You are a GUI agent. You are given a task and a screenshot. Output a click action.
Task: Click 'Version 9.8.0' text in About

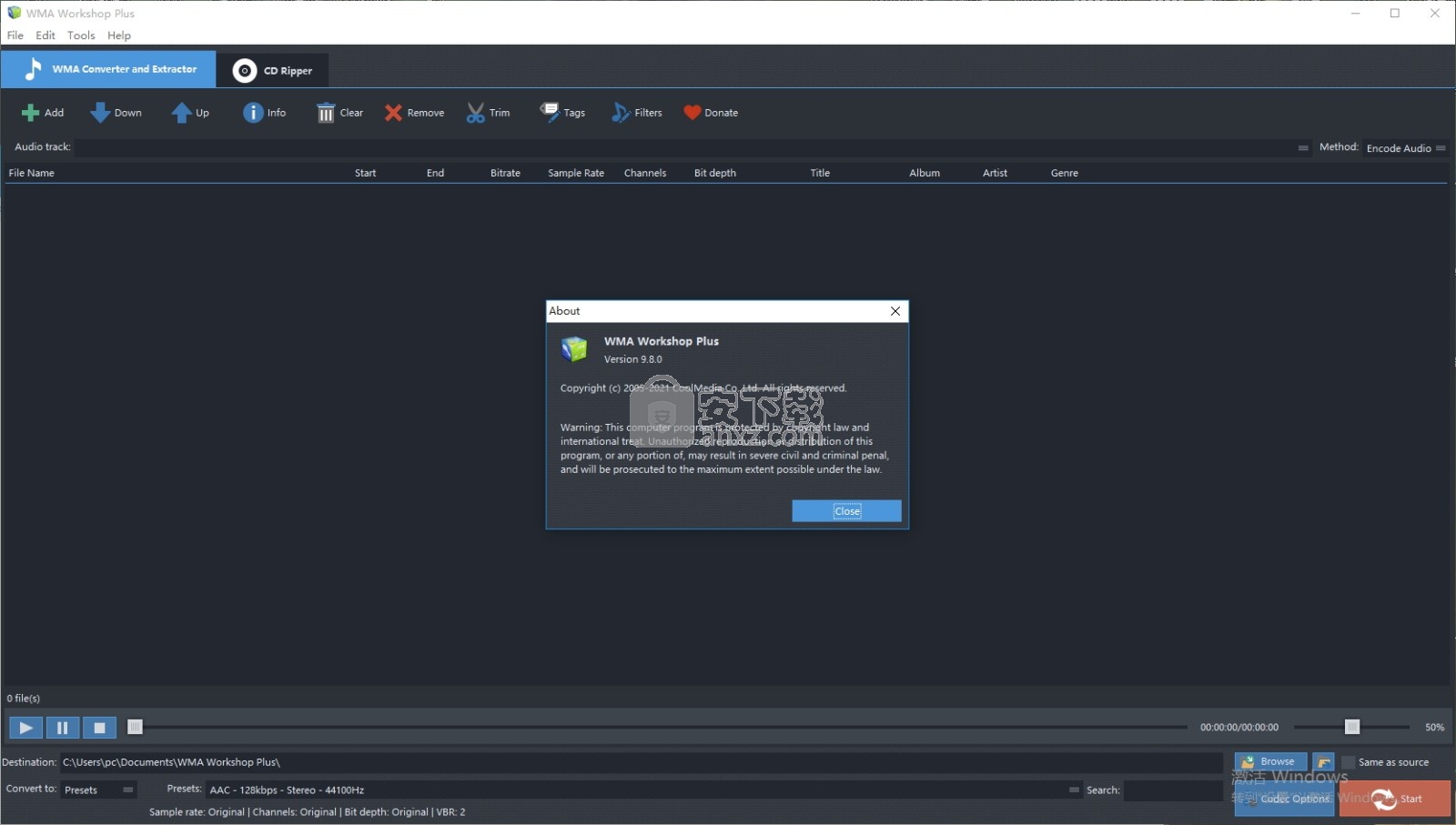(x=633, y=359)
